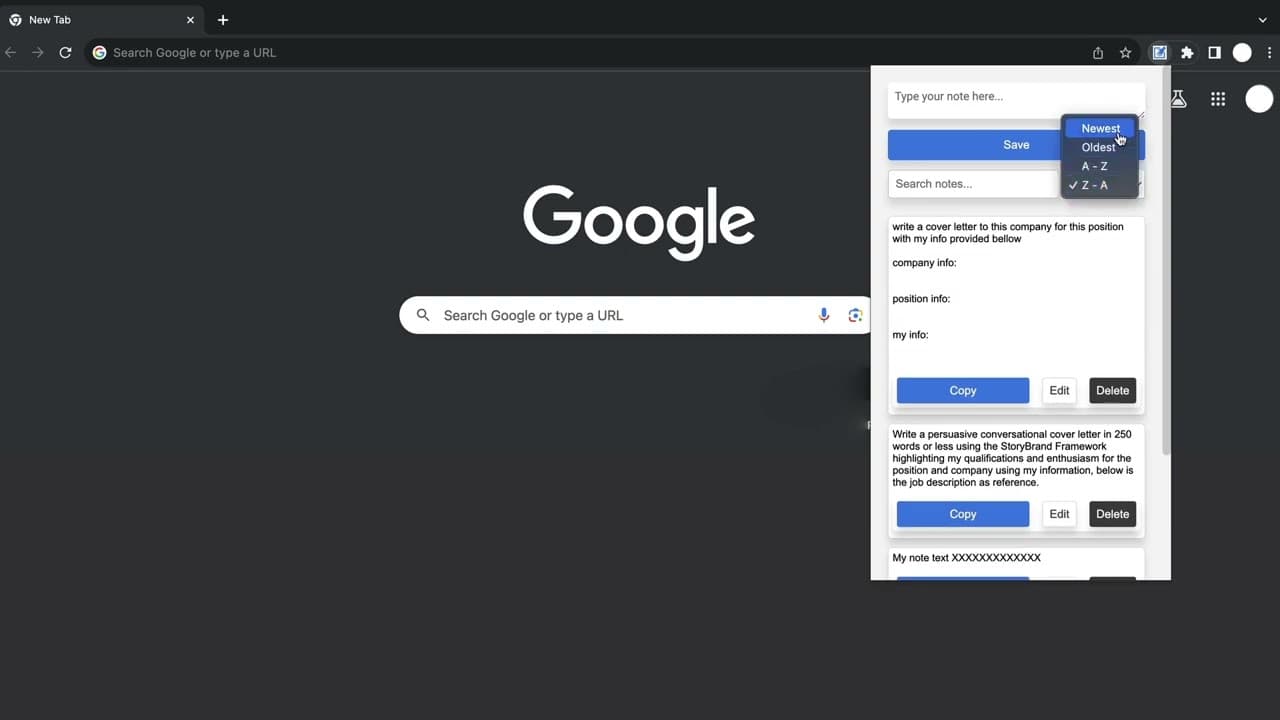
Task: Open the tab search chevron
Action: [1263, 20]
